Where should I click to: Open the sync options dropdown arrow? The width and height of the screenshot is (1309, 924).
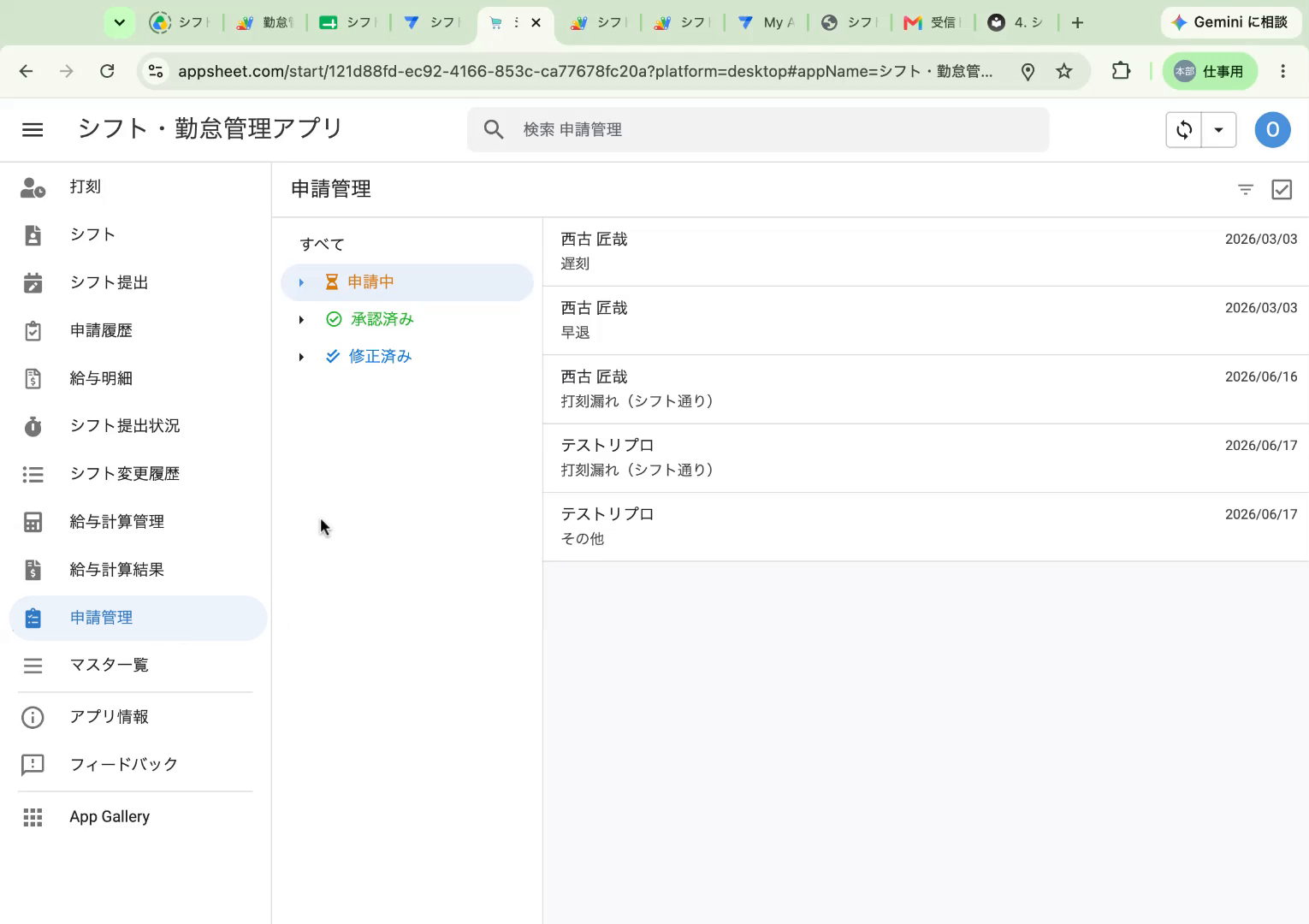click(1219, 130)
